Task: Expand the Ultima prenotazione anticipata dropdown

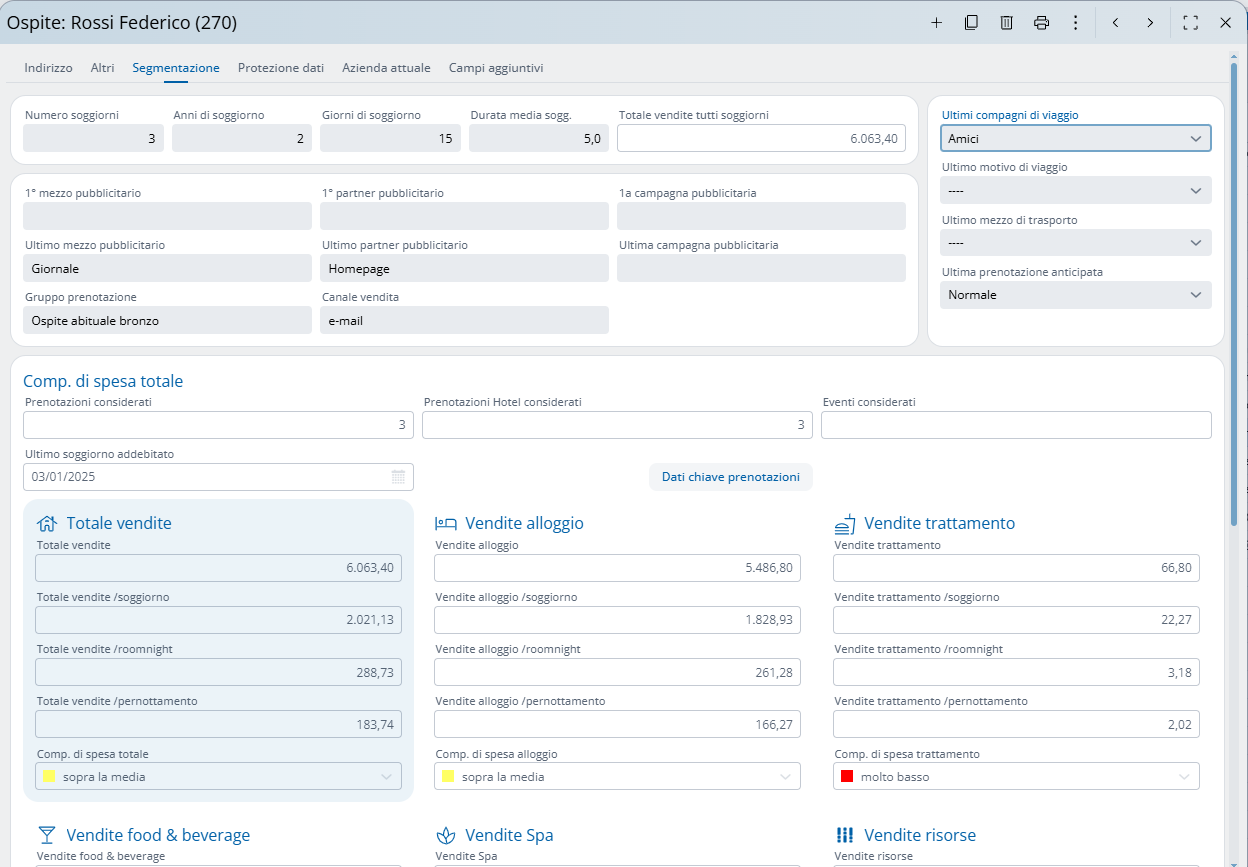Action: [1195, 295]
